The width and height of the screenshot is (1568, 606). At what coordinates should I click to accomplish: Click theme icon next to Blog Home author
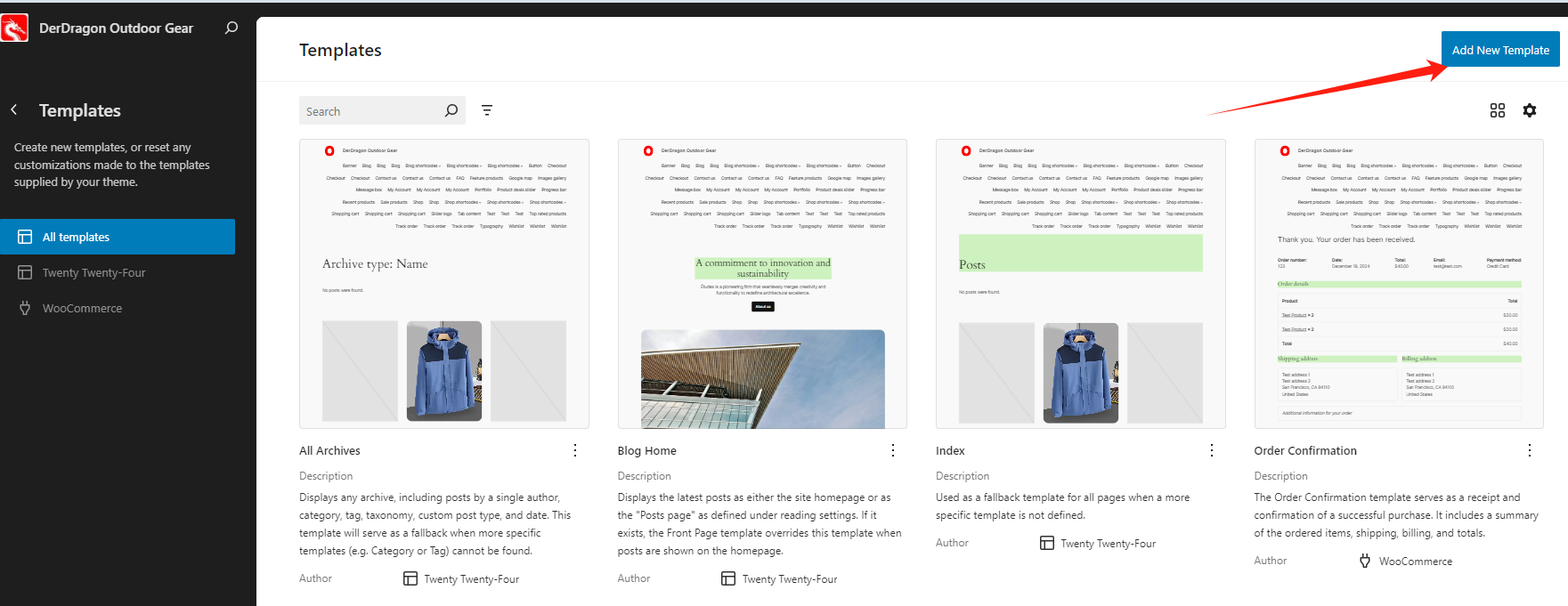pos(728,578)
